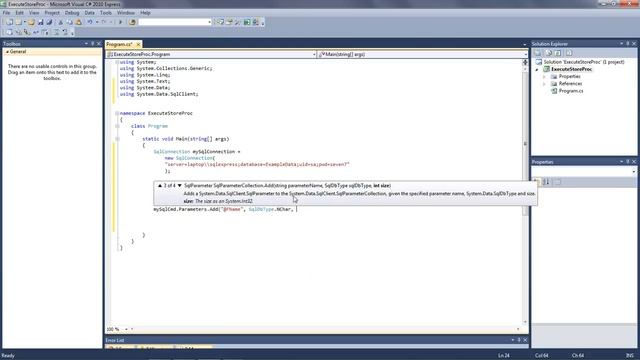
Task: Select Program.cs in Solution Explorer
Action: pyautogui.click(x=571, y=91)
